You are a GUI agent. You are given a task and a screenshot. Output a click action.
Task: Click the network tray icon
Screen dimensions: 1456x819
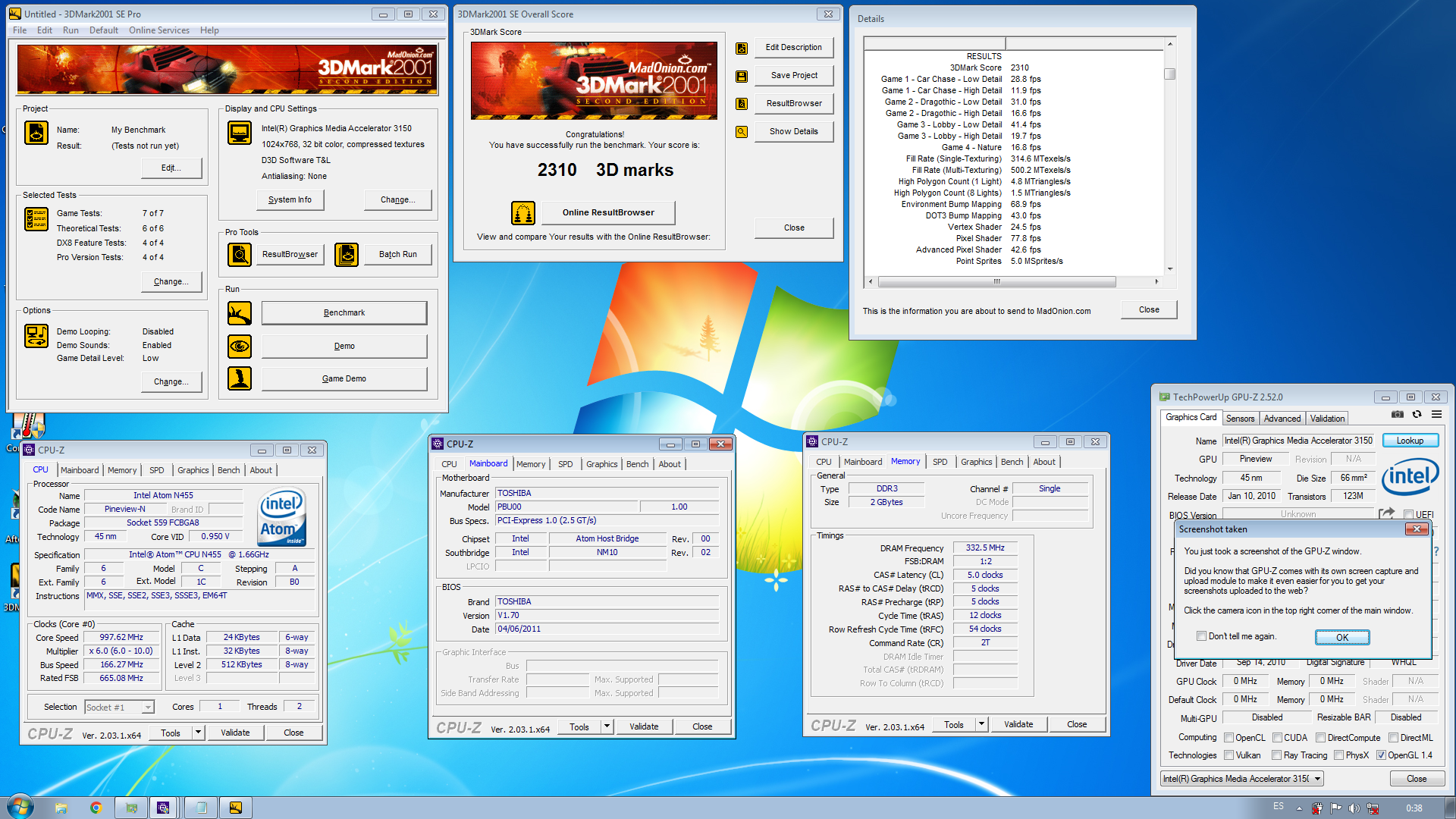(x=1373, y=808)
